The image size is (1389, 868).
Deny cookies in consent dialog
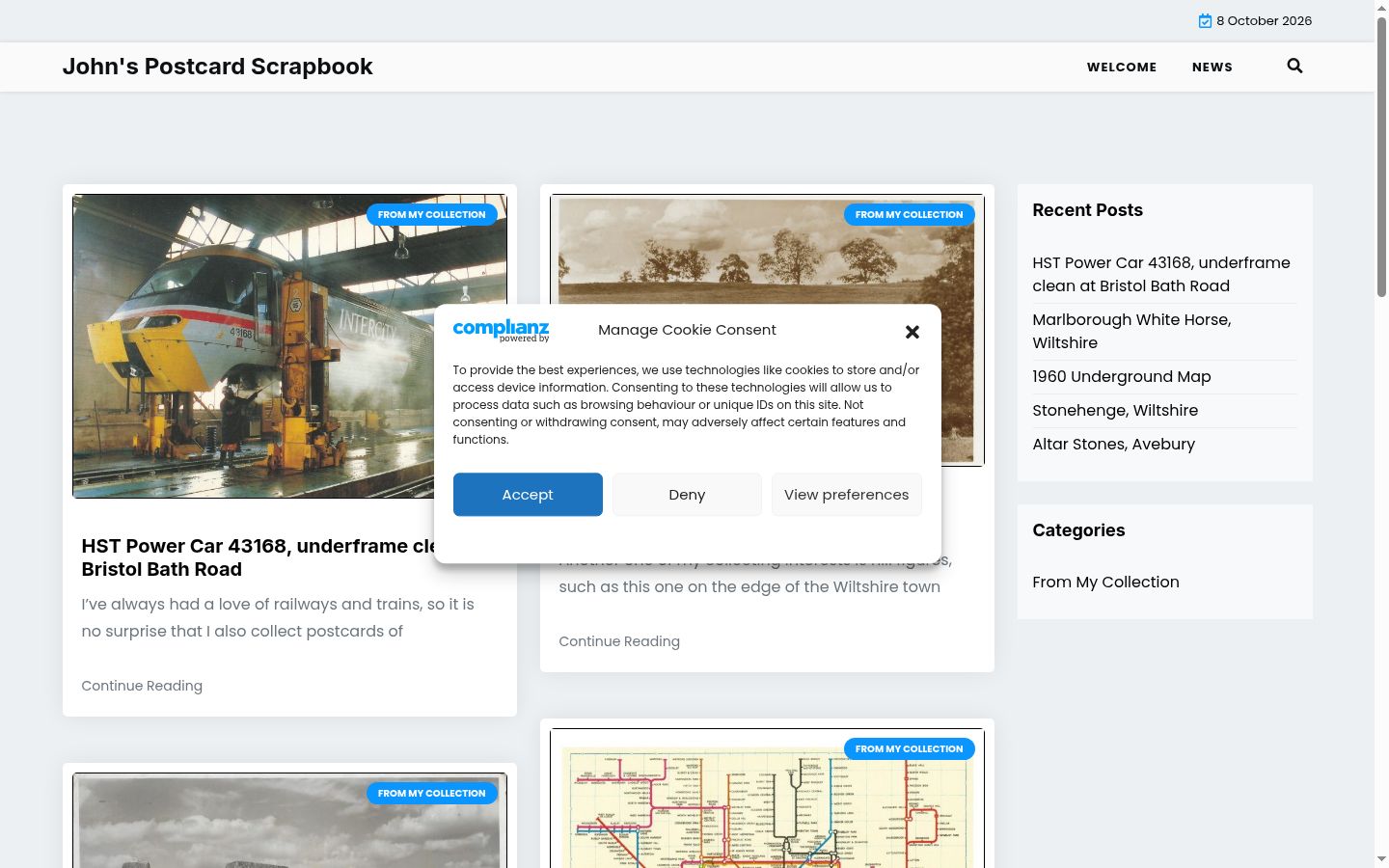pyautogui.click(x=687, y=495)
